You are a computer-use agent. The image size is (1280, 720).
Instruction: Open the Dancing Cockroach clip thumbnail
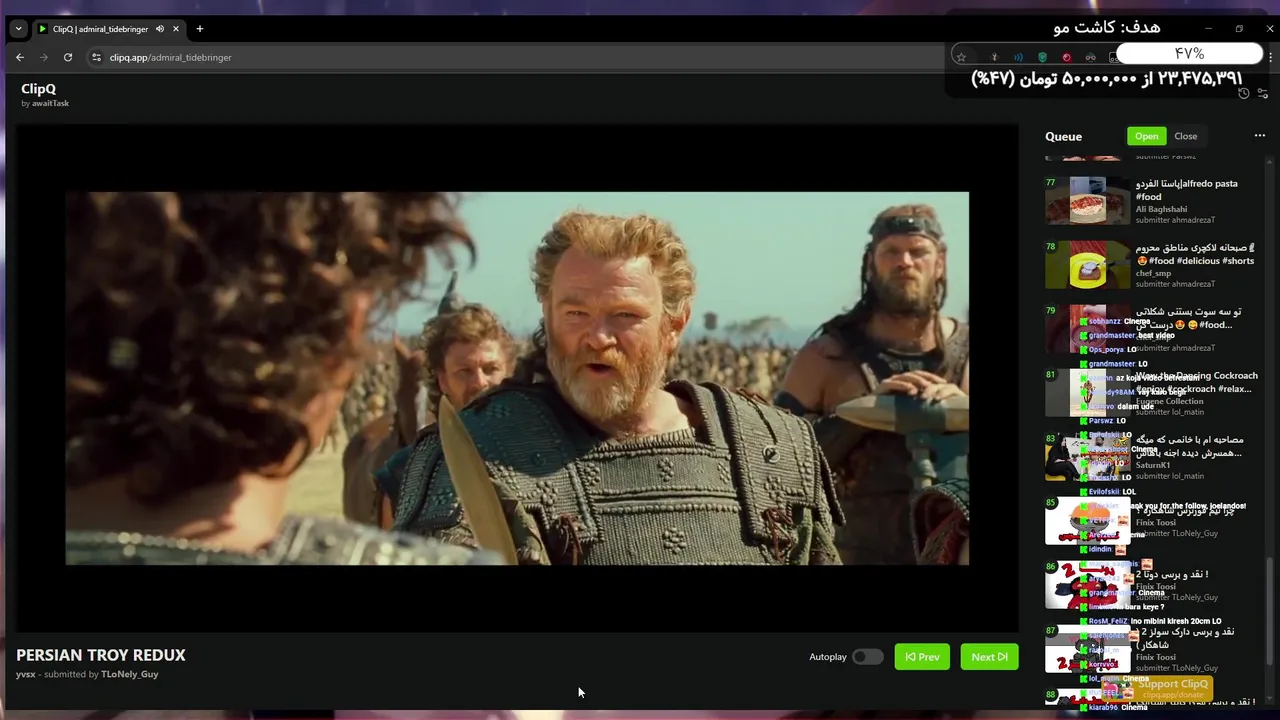pyautogui.click(x=1088, y=393)
